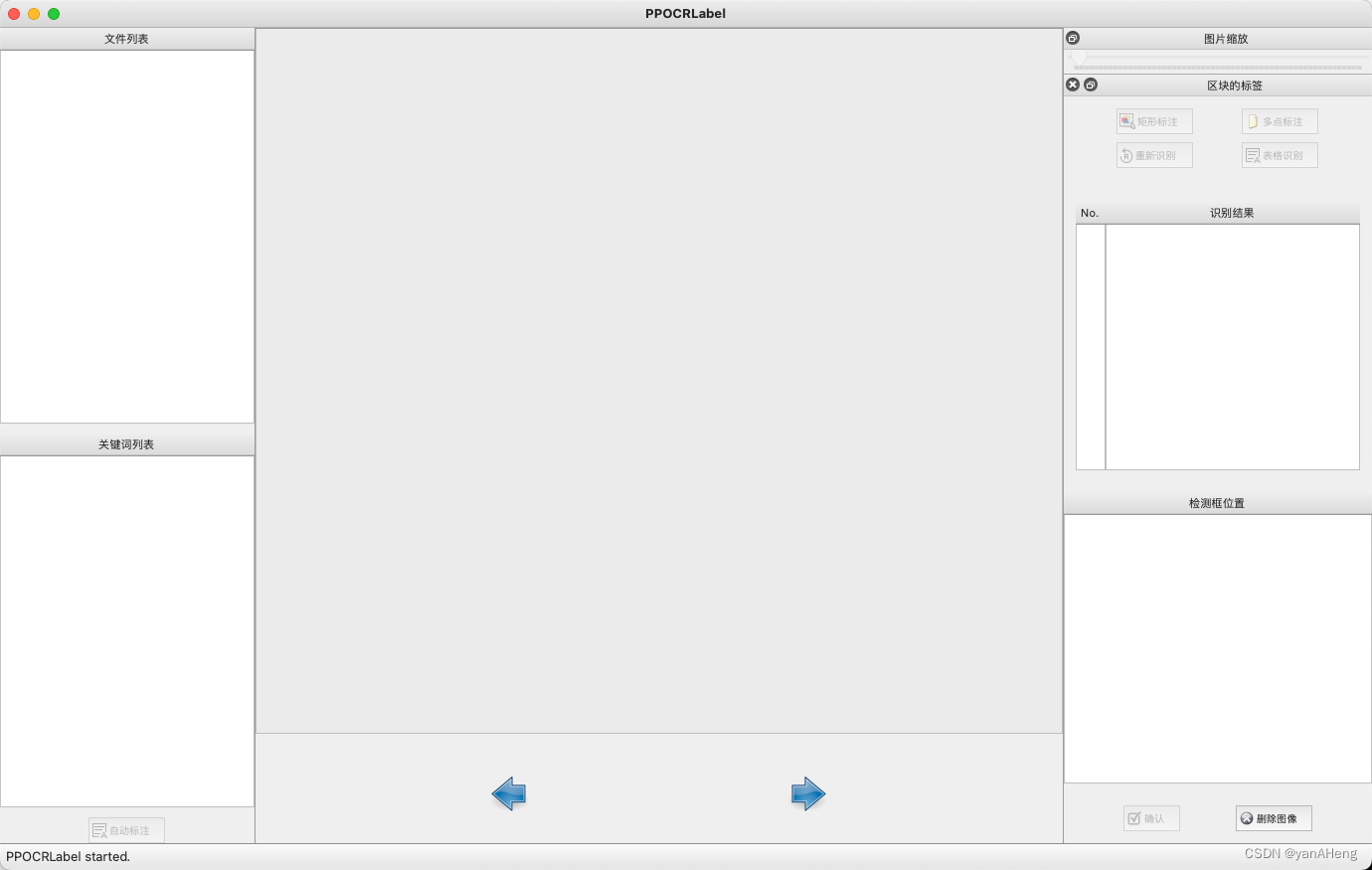
Task: Click the 检测框位置 panel title
Action: 1217,503
